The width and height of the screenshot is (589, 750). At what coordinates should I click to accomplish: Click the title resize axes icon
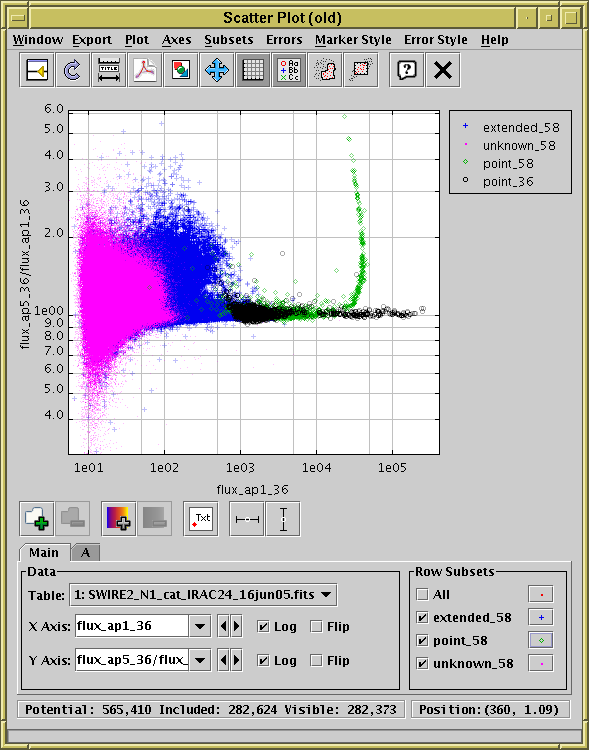(109, 71)
